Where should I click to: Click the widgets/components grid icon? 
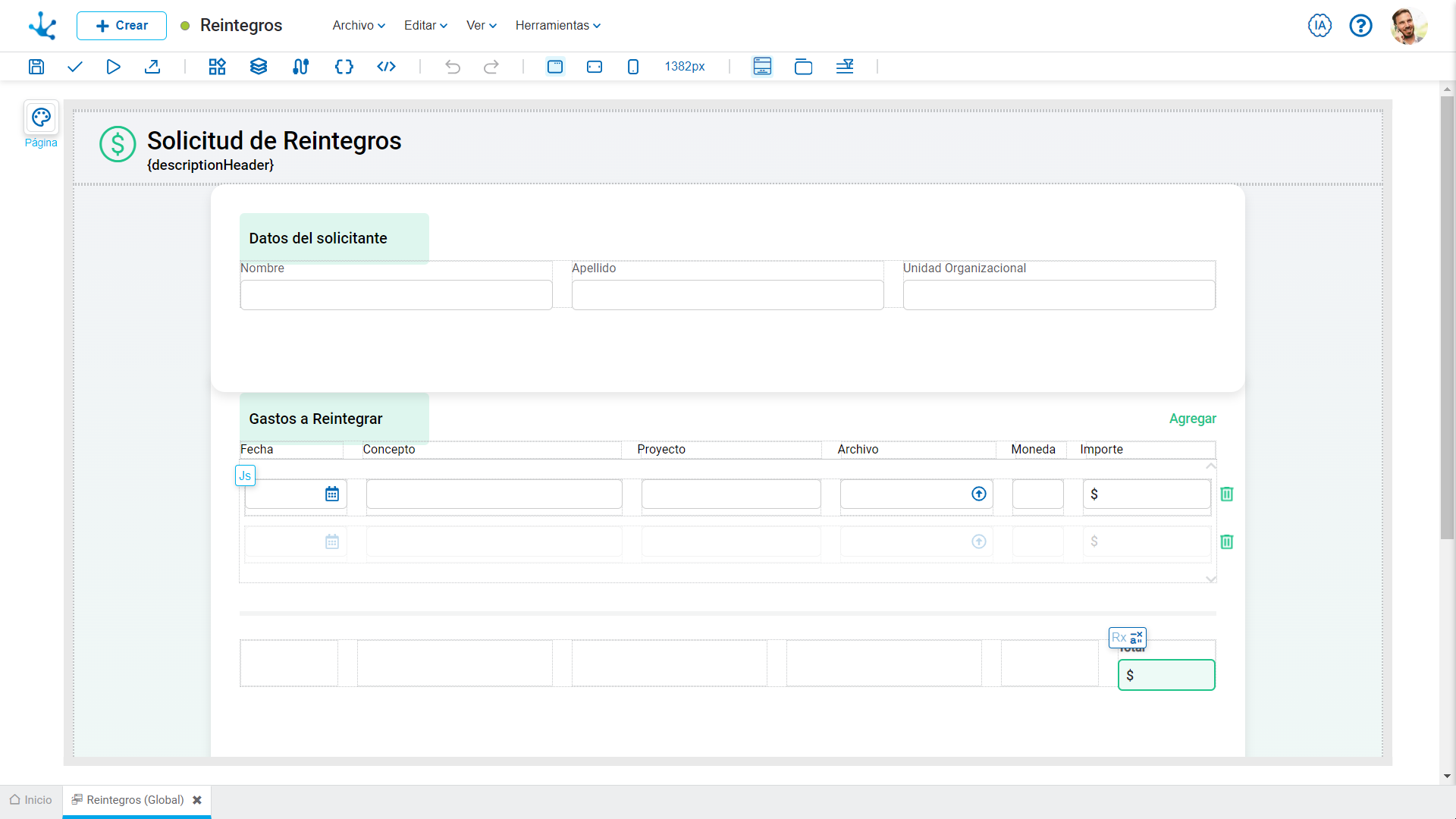(x=218, y=67)
